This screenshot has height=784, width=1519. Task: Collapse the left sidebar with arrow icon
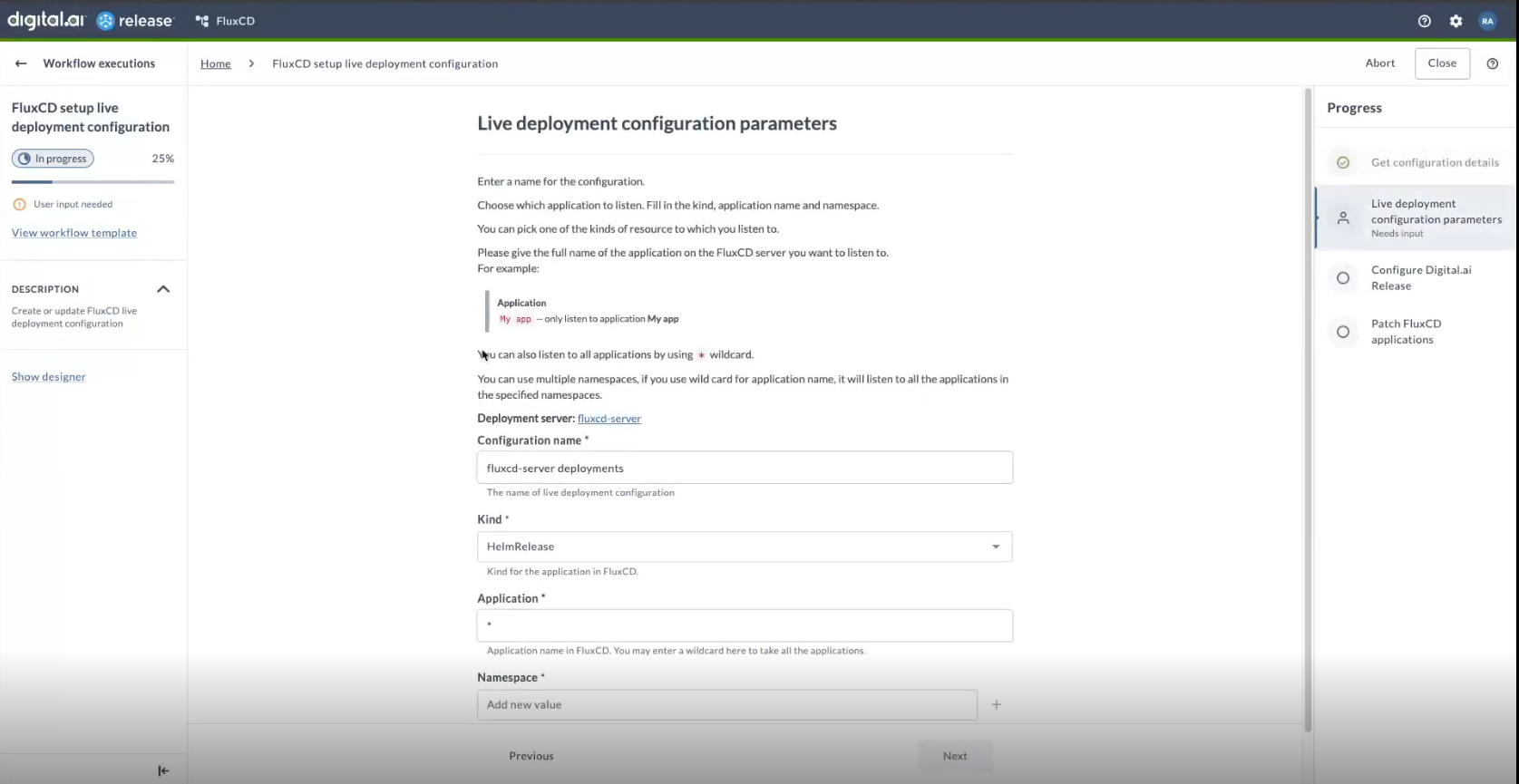pyautogui.click(x=163, y=770)
